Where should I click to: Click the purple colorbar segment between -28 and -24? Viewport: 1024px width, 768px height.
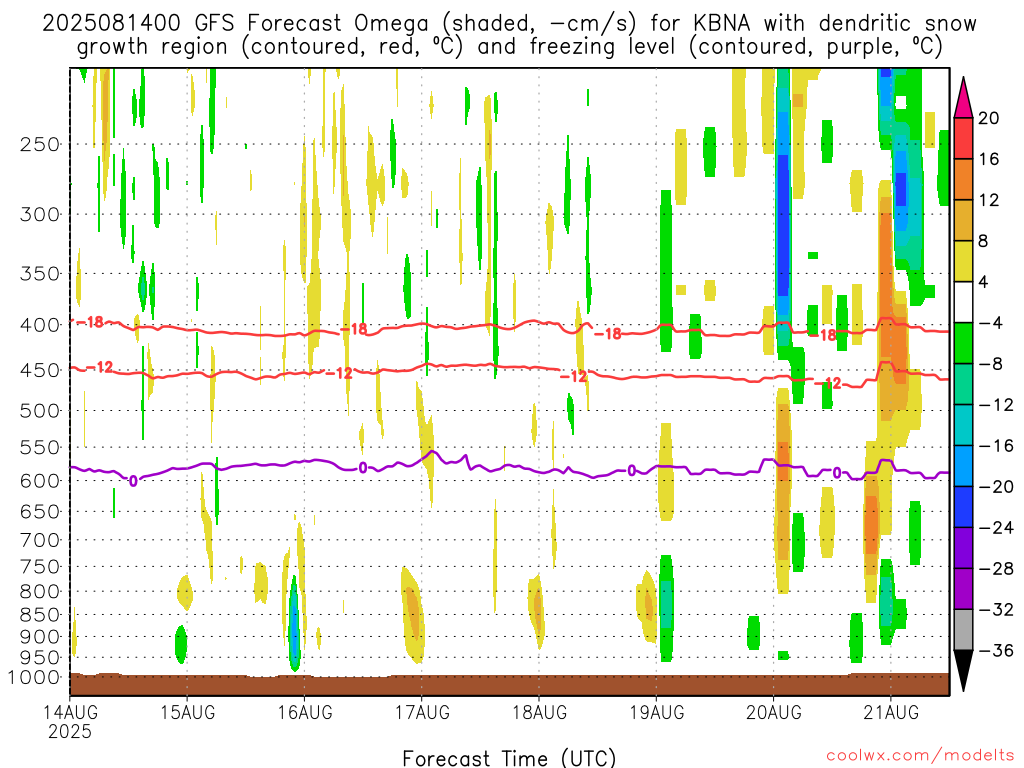click(x=963, y=548)
